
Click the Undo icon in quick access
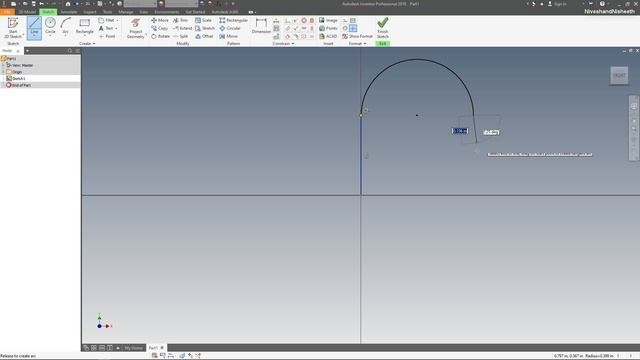point(41,4)
